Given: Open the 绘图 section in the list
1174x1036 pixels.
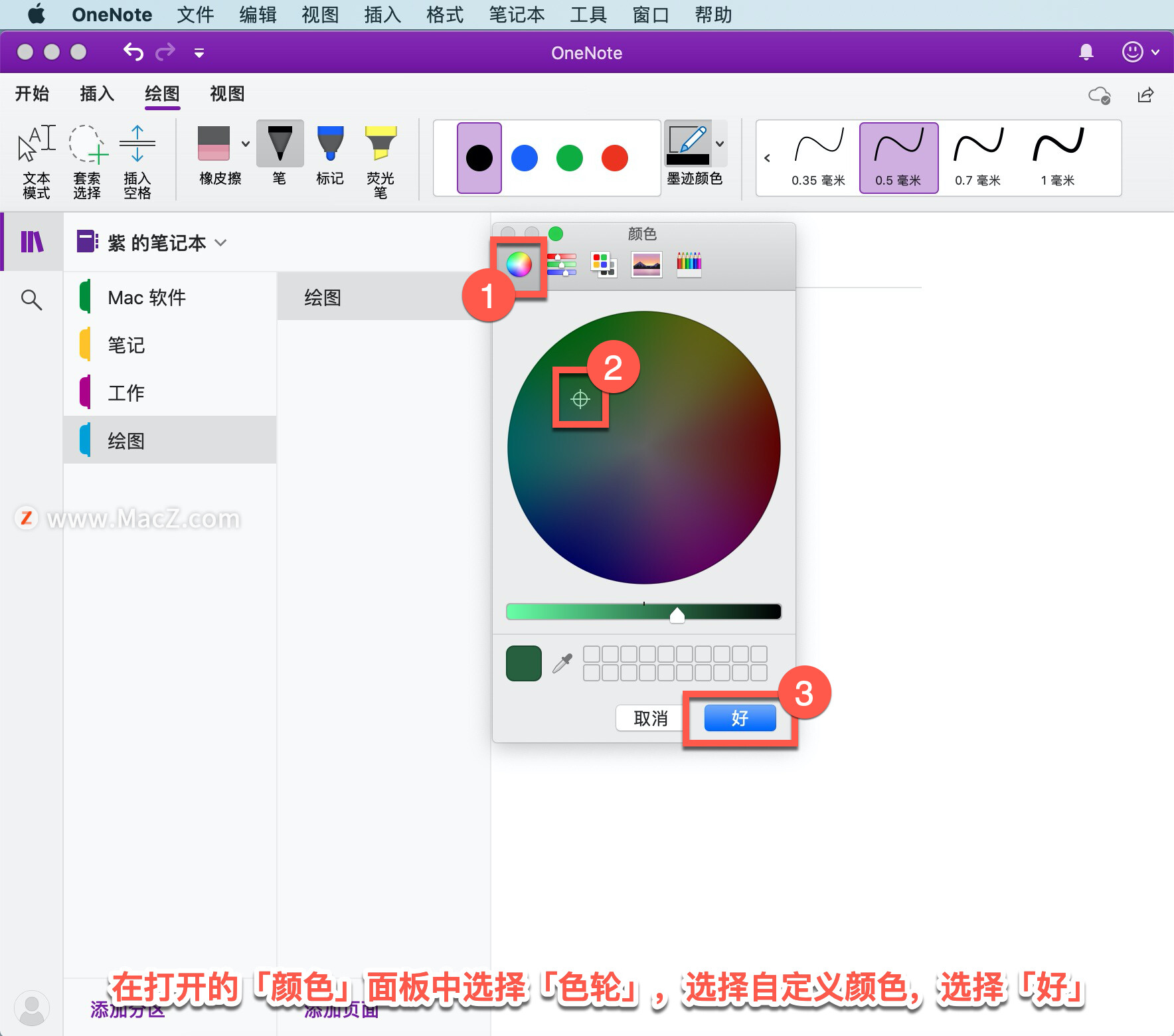Looking at the screenshot, I should point(170,440).
